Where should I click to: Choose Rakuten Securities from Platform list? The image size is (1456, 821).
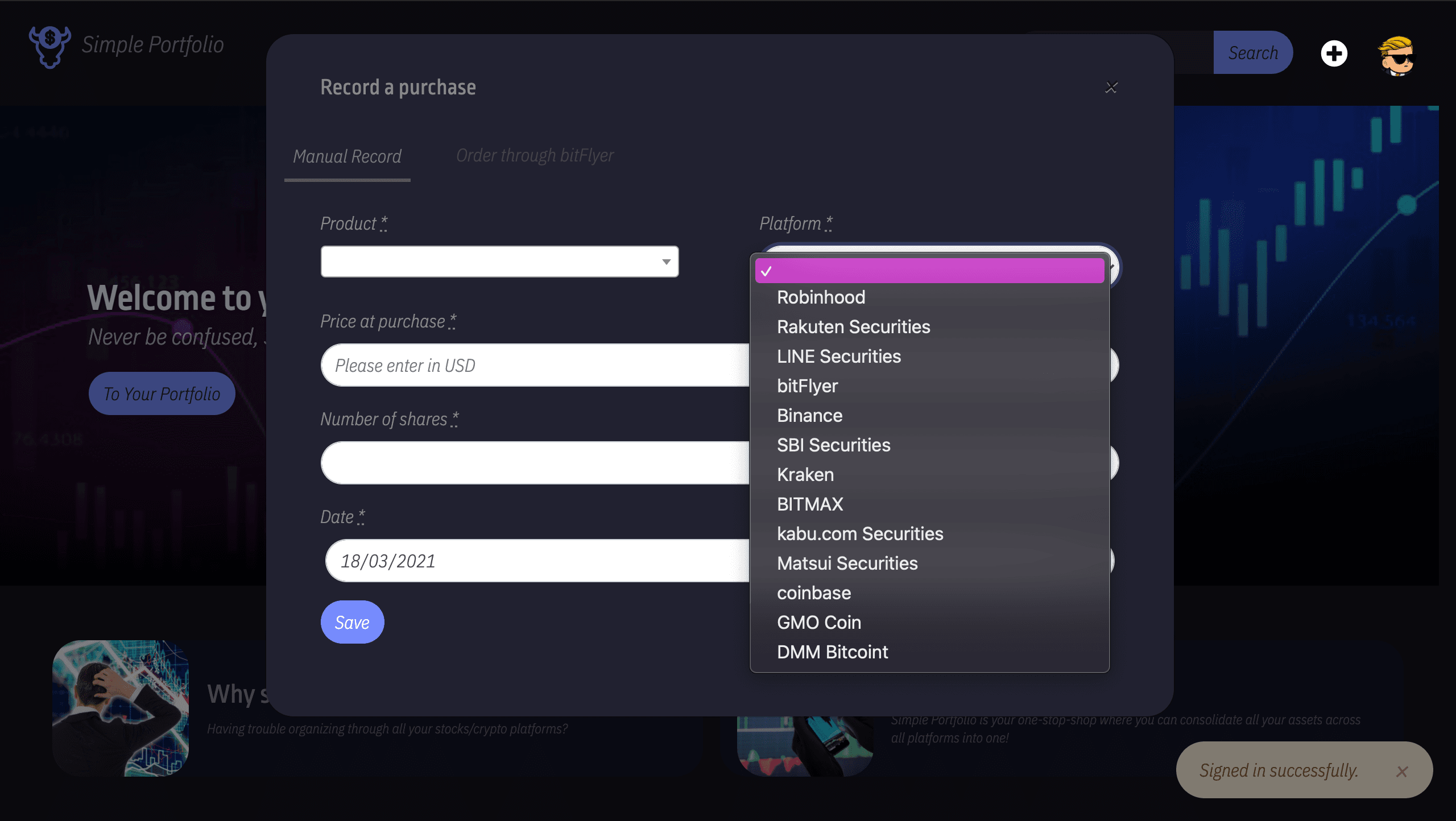point(929,327)
